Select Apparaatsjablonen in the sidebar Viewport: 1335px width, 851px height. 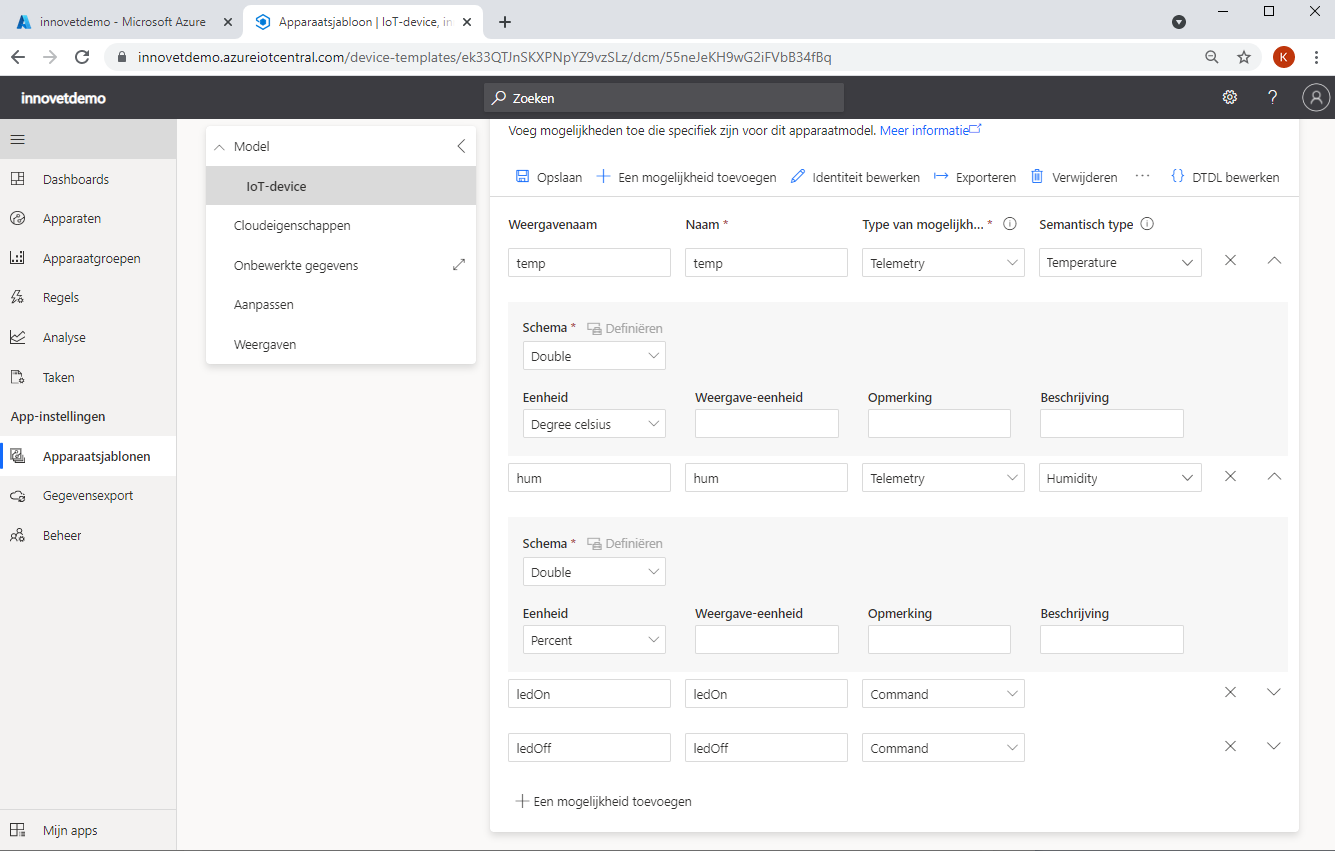click(x=88, y=456)
